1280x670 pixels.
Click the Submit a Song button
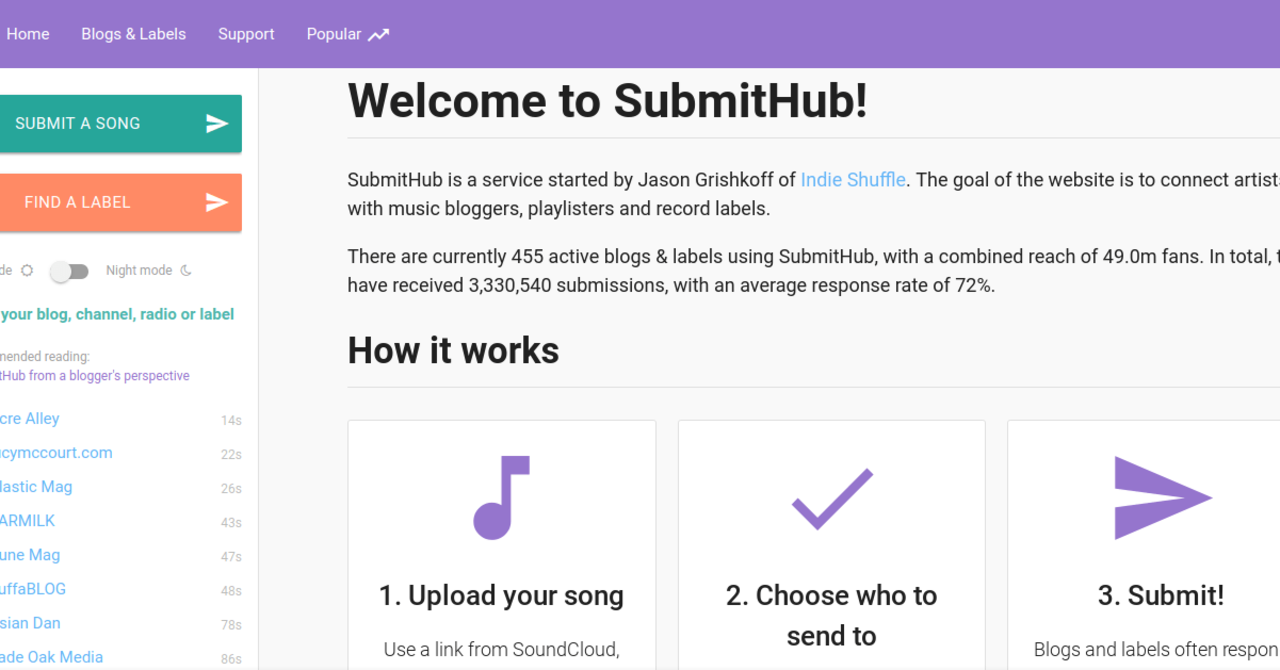pyautogui.click(x=120, y=123)
